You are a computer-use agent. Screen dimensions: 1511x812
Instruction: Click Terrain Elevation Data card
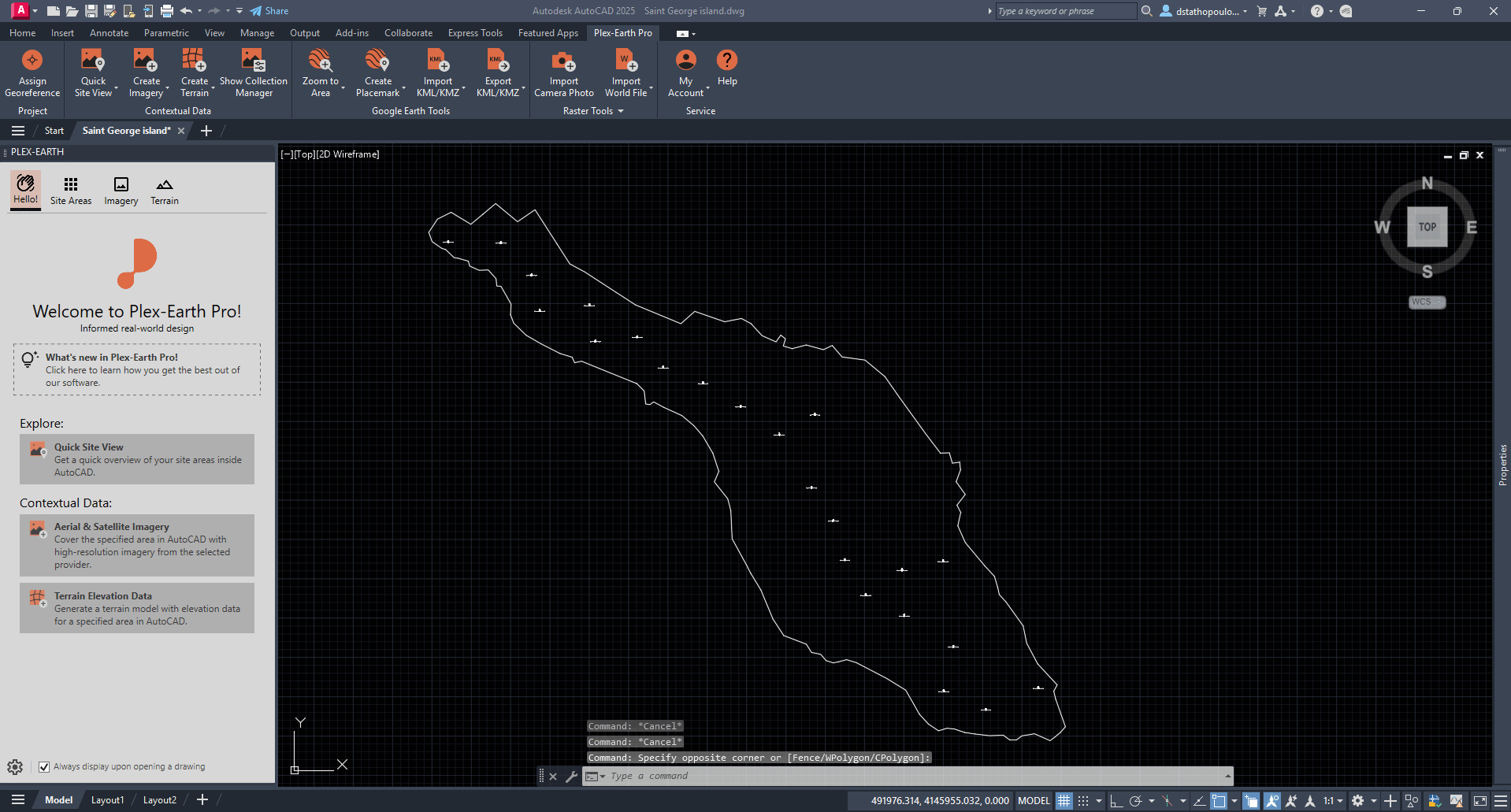(137, 608)
